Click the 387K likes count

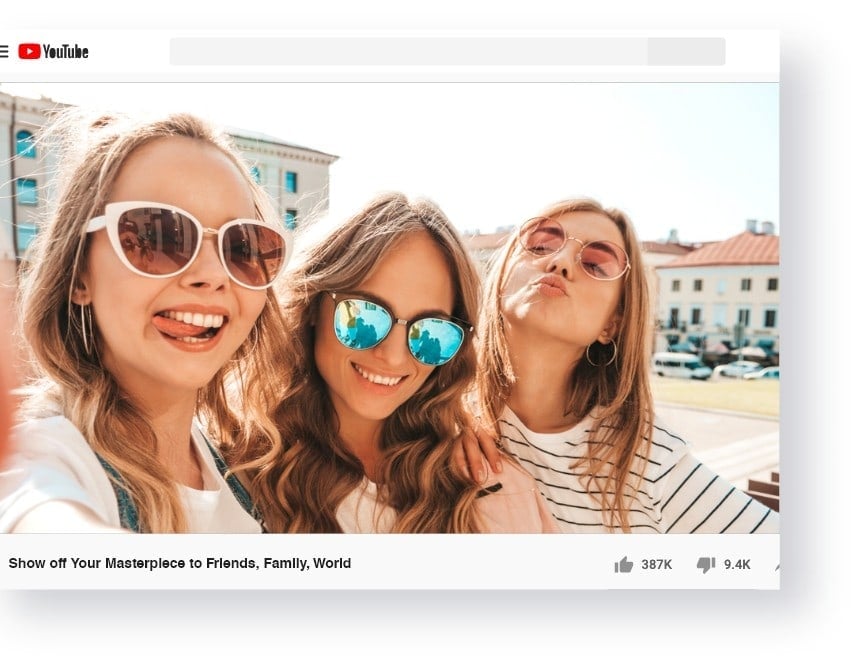657,564
